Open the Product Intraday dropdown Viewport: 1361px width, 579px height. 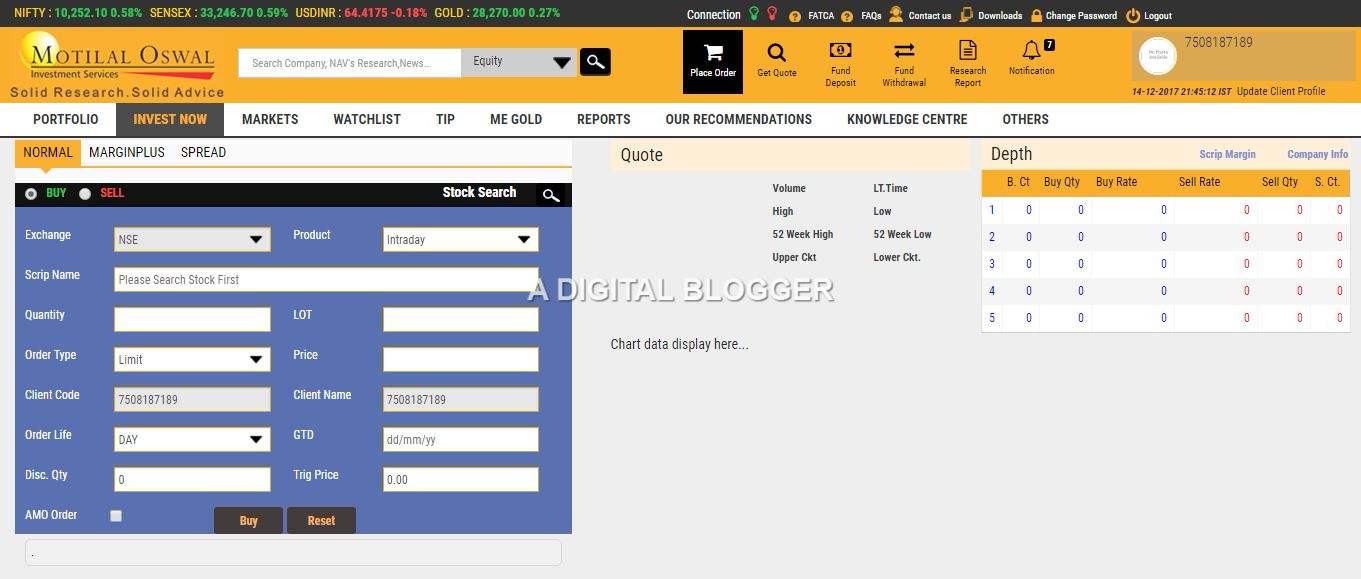coord(460,240)
